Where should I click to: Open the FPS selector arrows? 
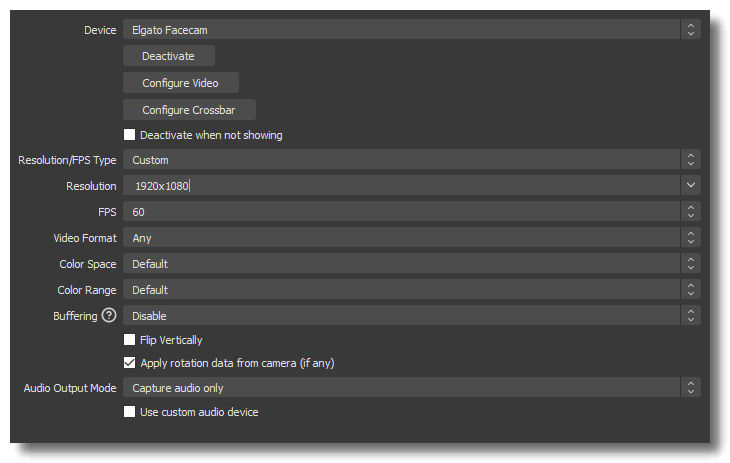(x=691, y=211)
